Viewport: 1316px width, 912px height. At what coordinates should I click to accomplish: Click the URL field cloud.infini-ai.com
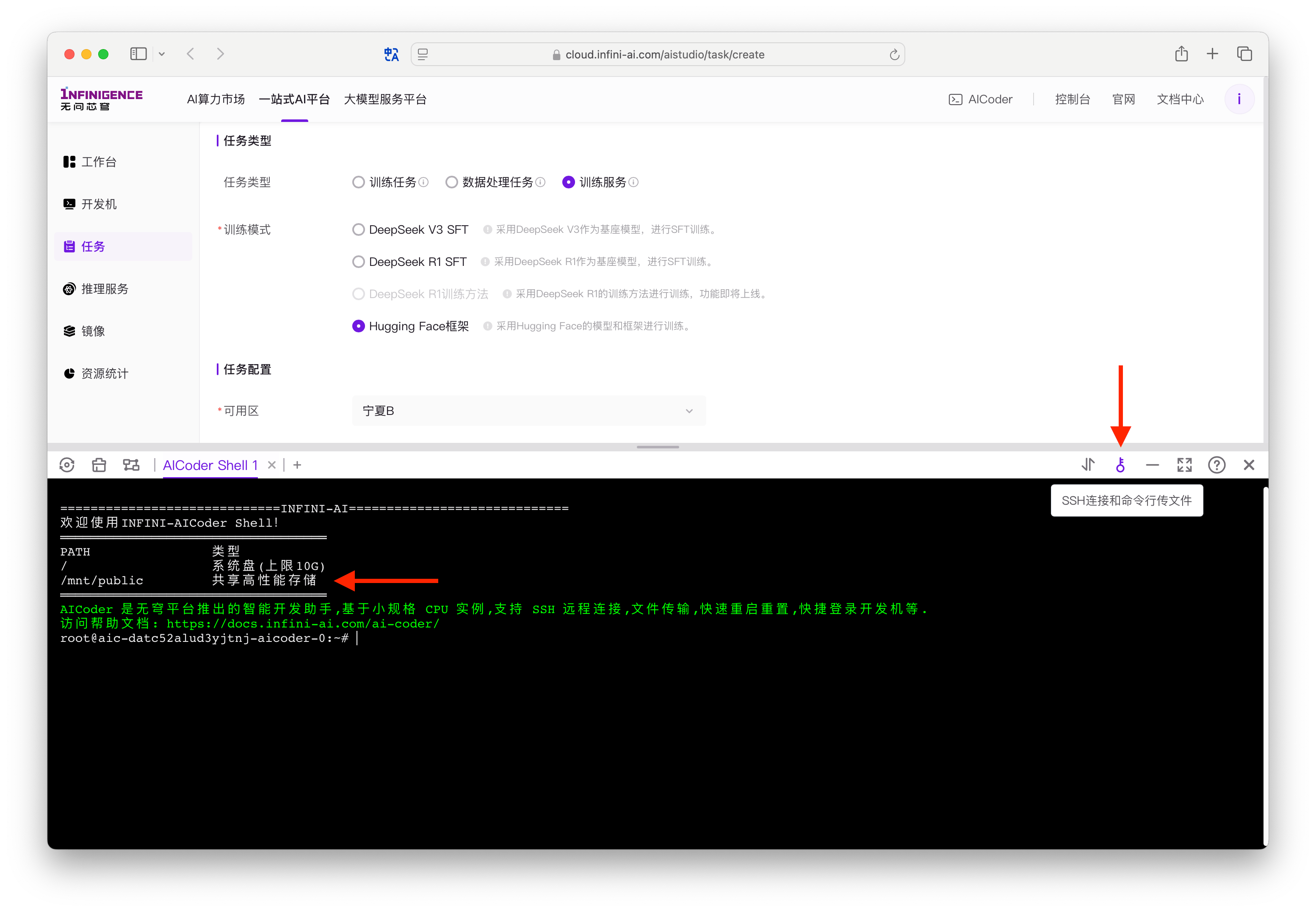click(657, 54)
